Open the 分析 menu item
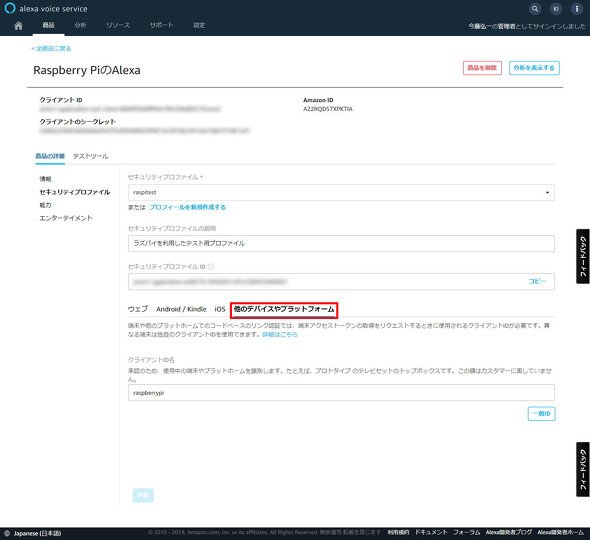The image size is (590, 540). pyautogui.click(x=80, y=25)
